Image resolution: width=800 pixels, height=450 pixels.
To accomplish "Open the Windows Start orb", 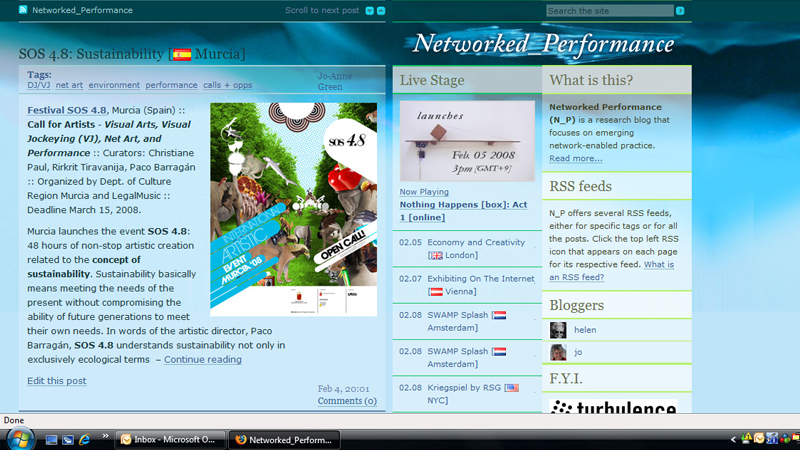I will [20, 439].
